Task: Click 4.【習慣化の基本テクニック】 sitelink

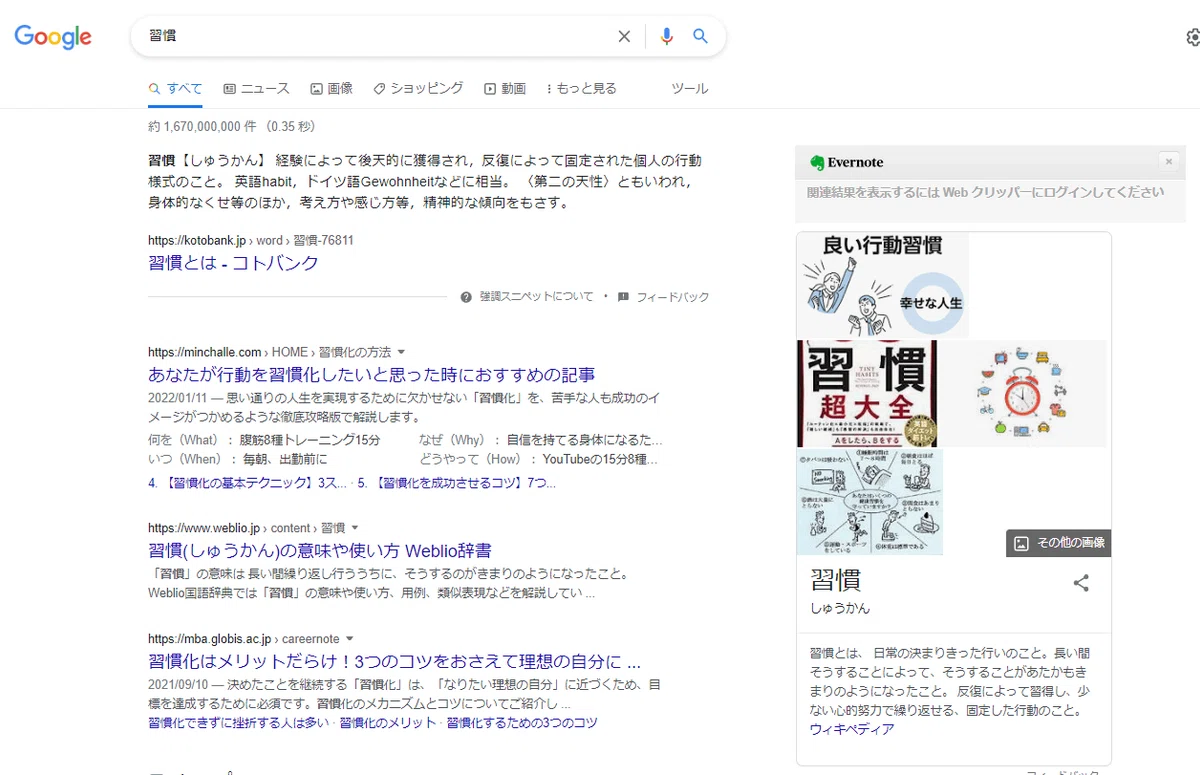Action: pos(247,483)
